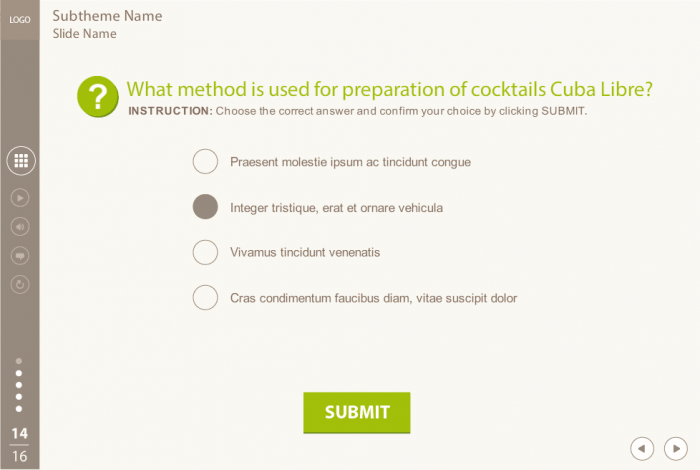The width and height of the screenshot is (700, 470).
Task: Go to next slide arrow
Action: (676, 448)
